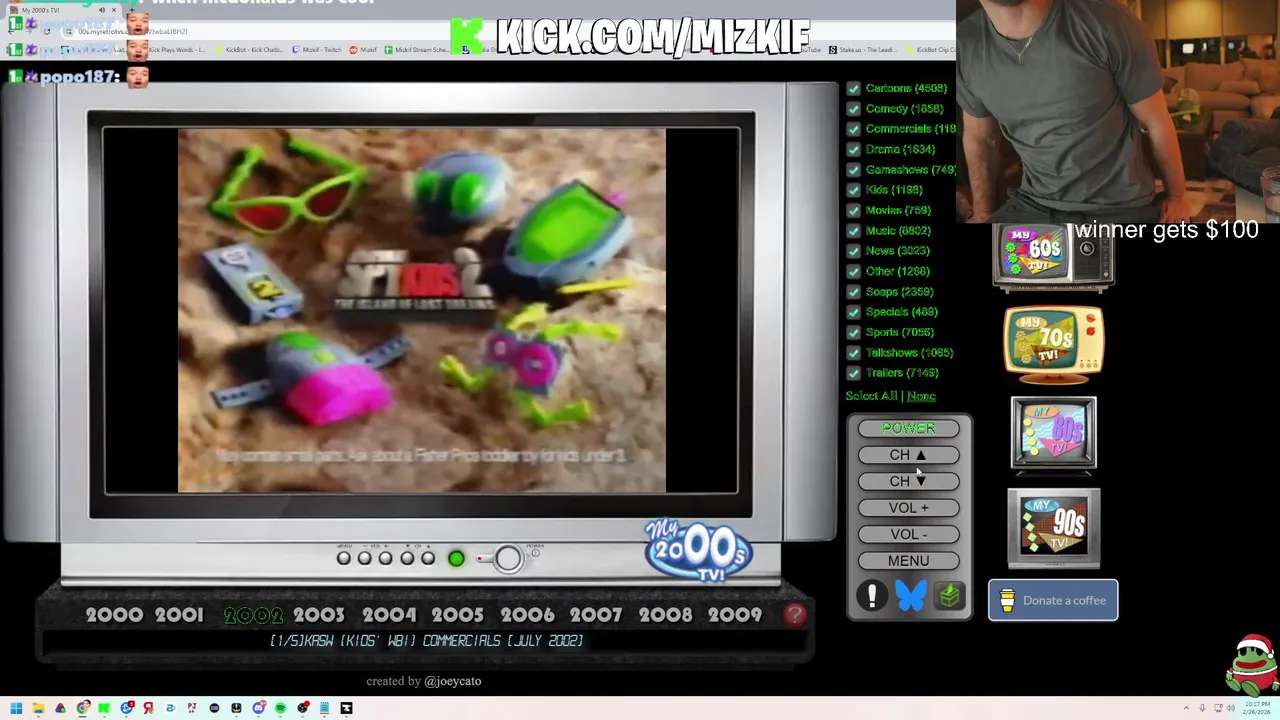Click the Donate a coffee button
The height and width of the screenshot is (720, 1280).
(x=1053, y=600)
